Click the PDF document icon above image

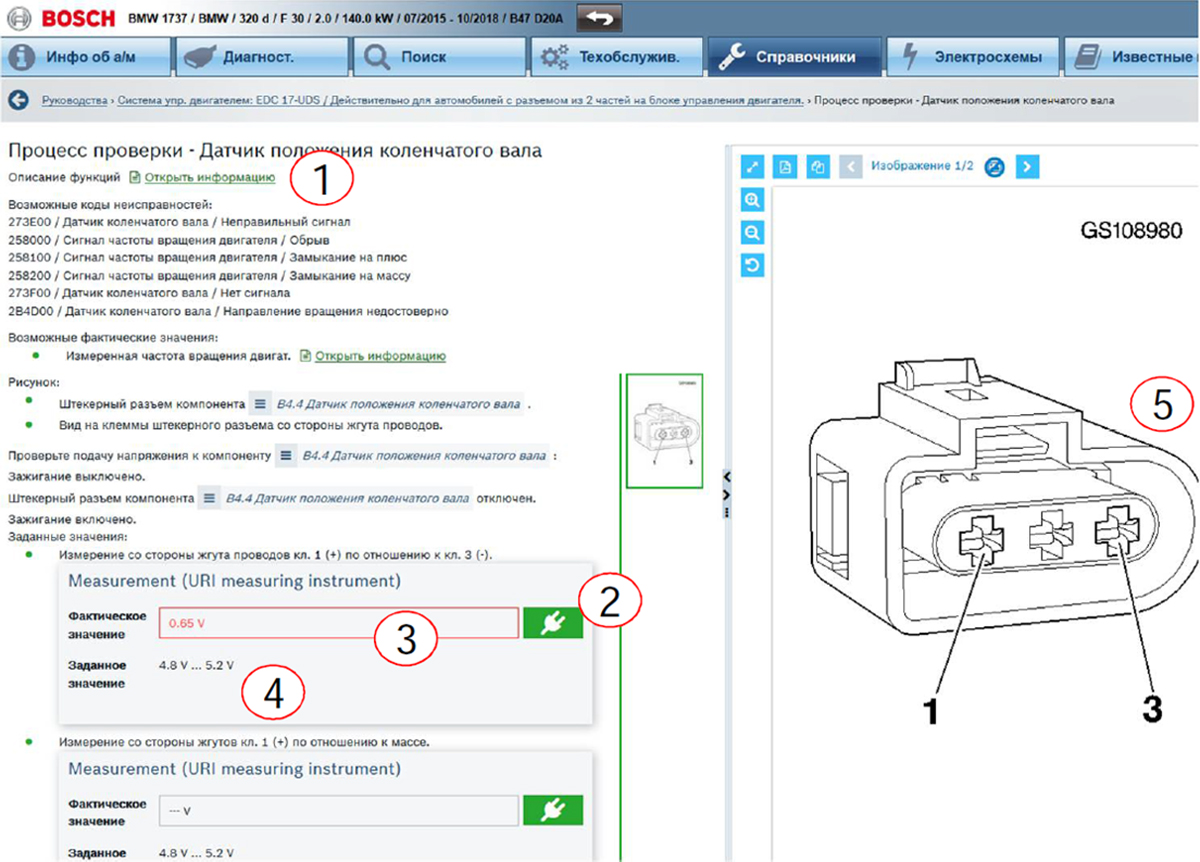point(786,166)
